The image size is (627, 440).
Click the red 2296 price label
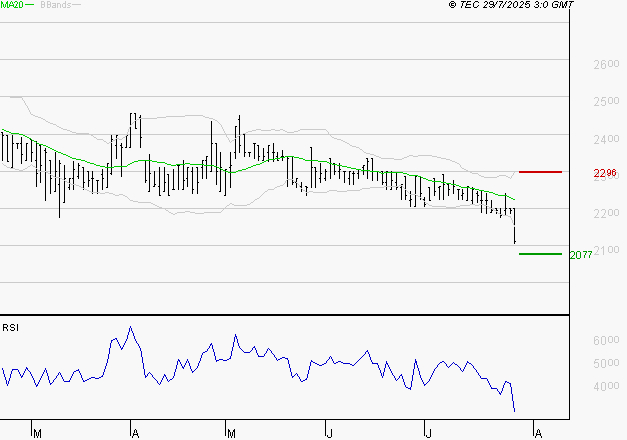(604, 173)
